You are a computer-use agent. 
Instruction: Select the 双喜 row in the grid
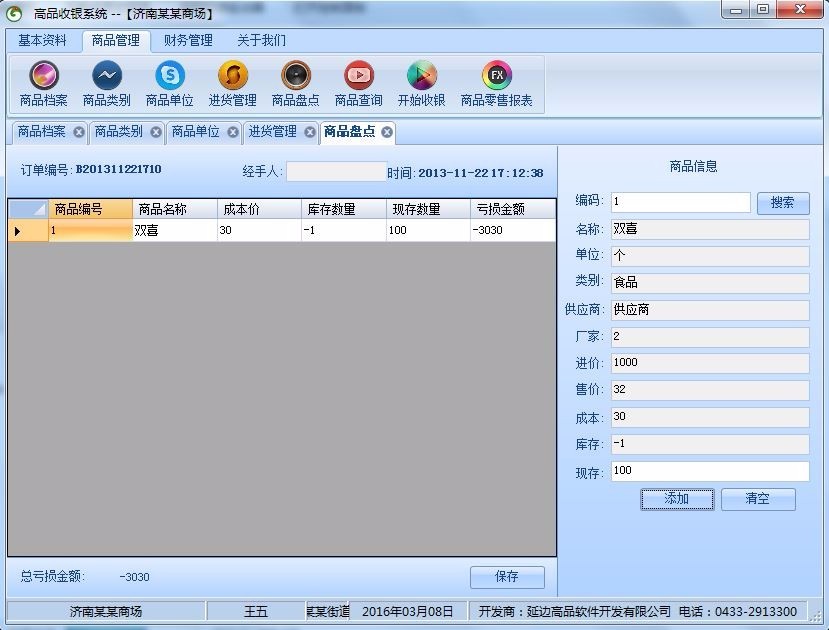pos(150,230)
